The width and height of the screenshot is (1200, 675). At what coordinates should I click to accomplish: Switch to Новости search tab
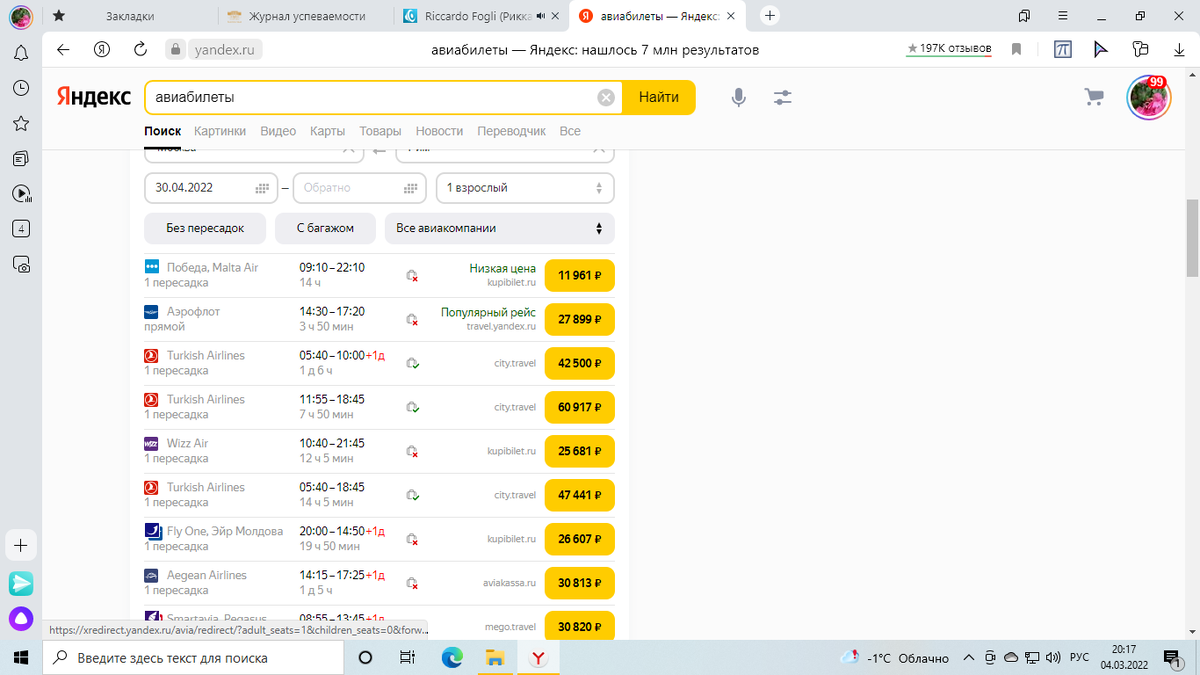pyautogui.click(x=439, y=131)
